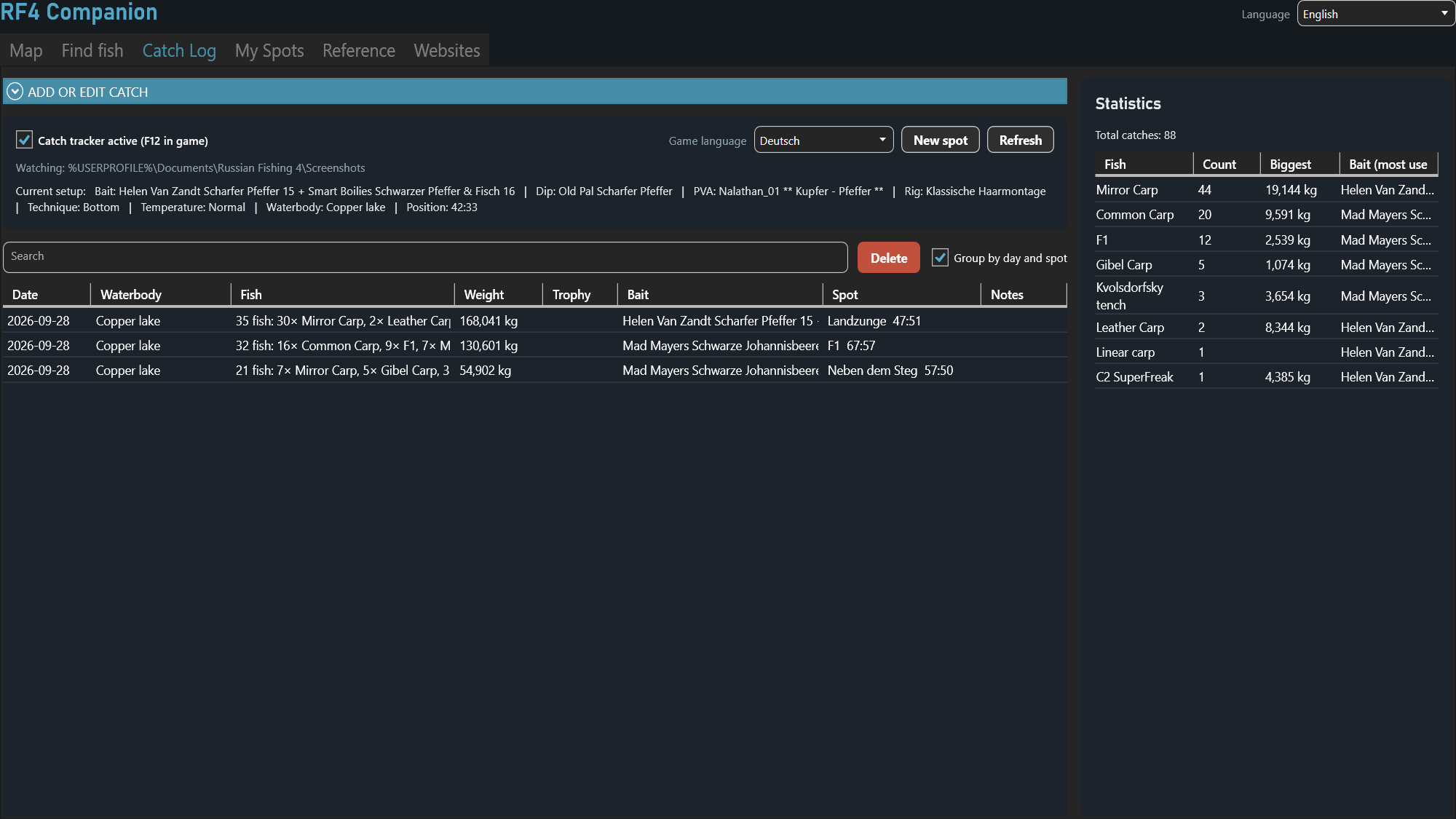Select the Common Carp statistics row
This screenshot has height=819, width=1456.
pos(1267,215)
